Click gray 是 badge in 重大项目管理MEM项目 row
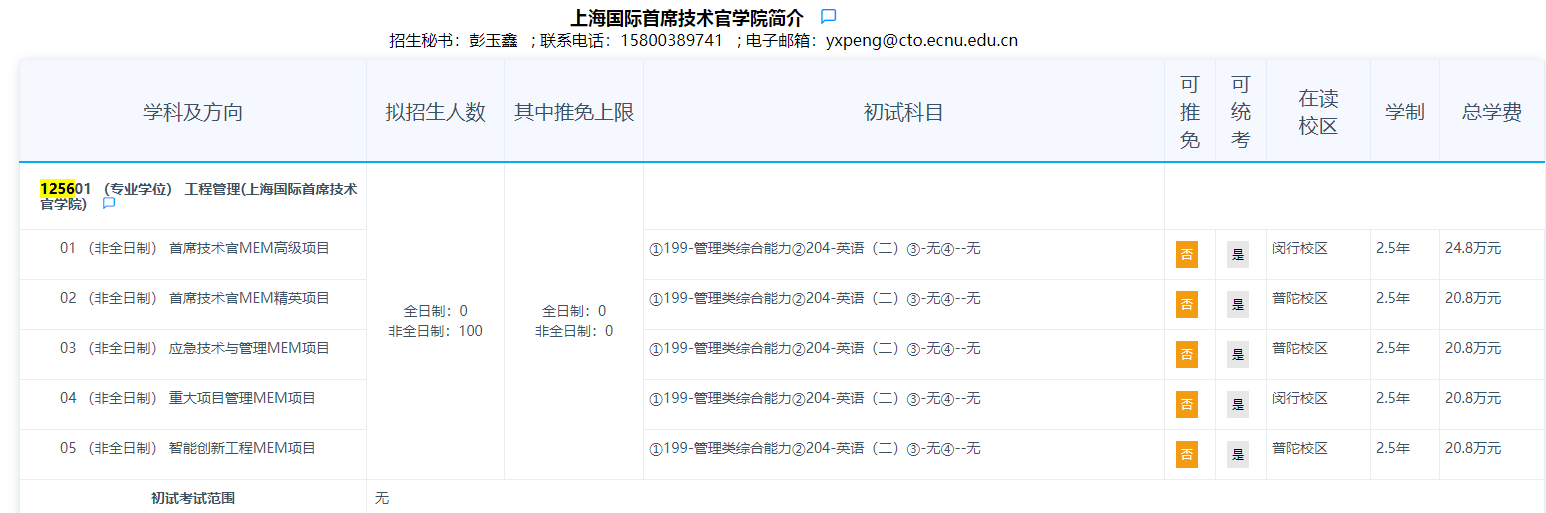Image resolution: width=1546 pixels, height=513 pixels. [1238, 404]
